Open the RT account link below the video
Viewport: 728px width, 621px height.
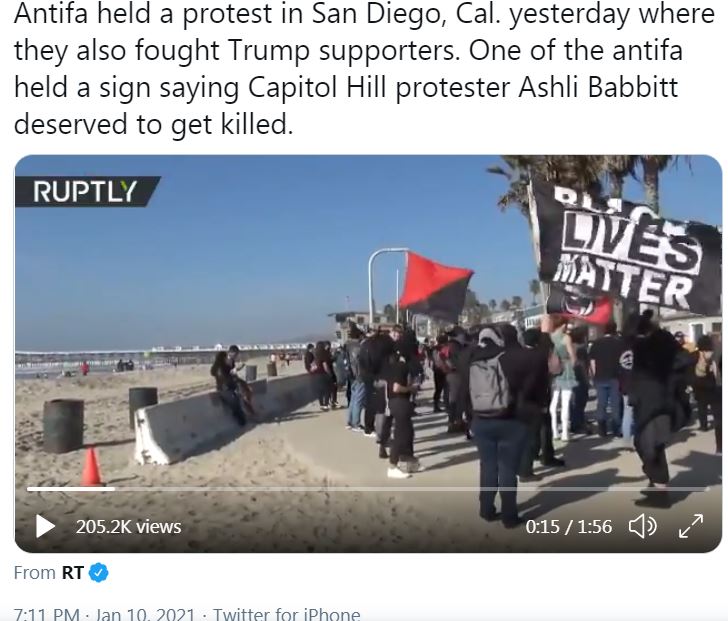click(x=72, y=573)
